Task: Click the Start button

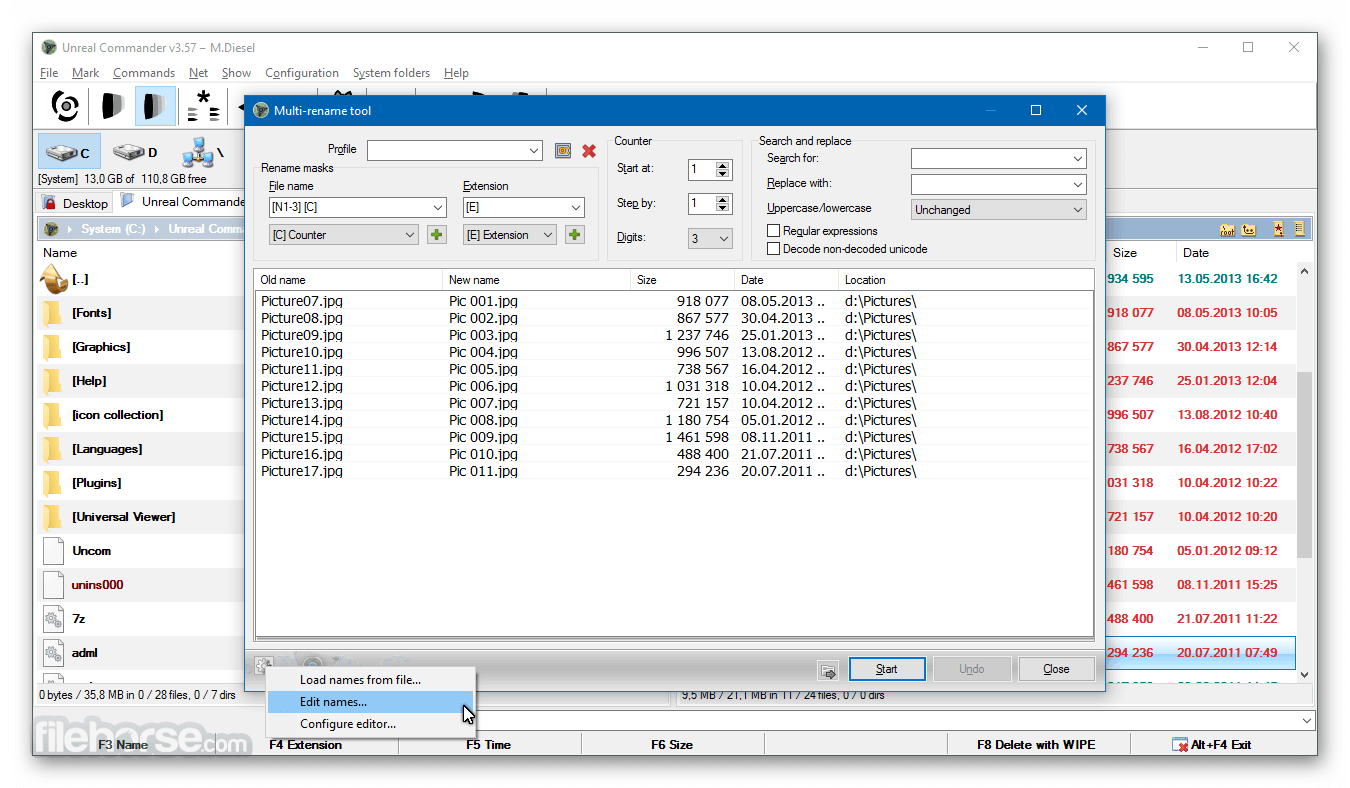Action: [887, 669]
